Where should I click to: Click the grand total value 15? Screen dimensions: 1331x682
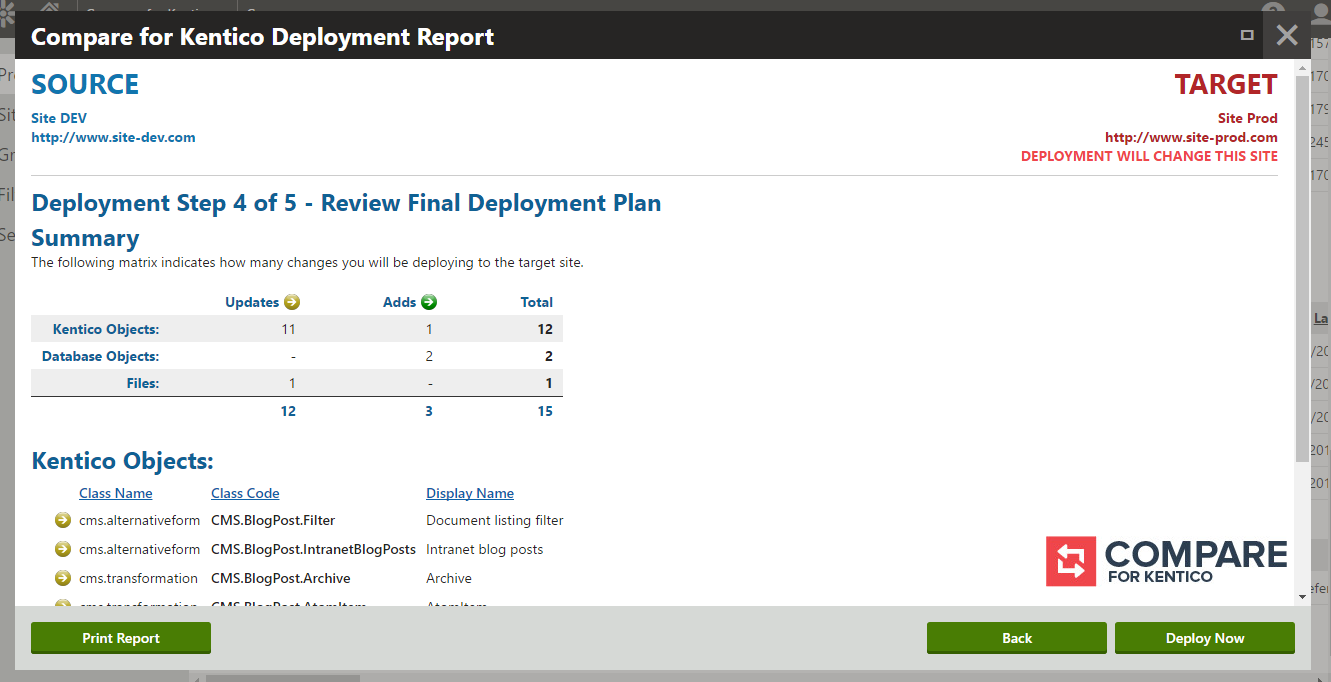pos(545,411)
